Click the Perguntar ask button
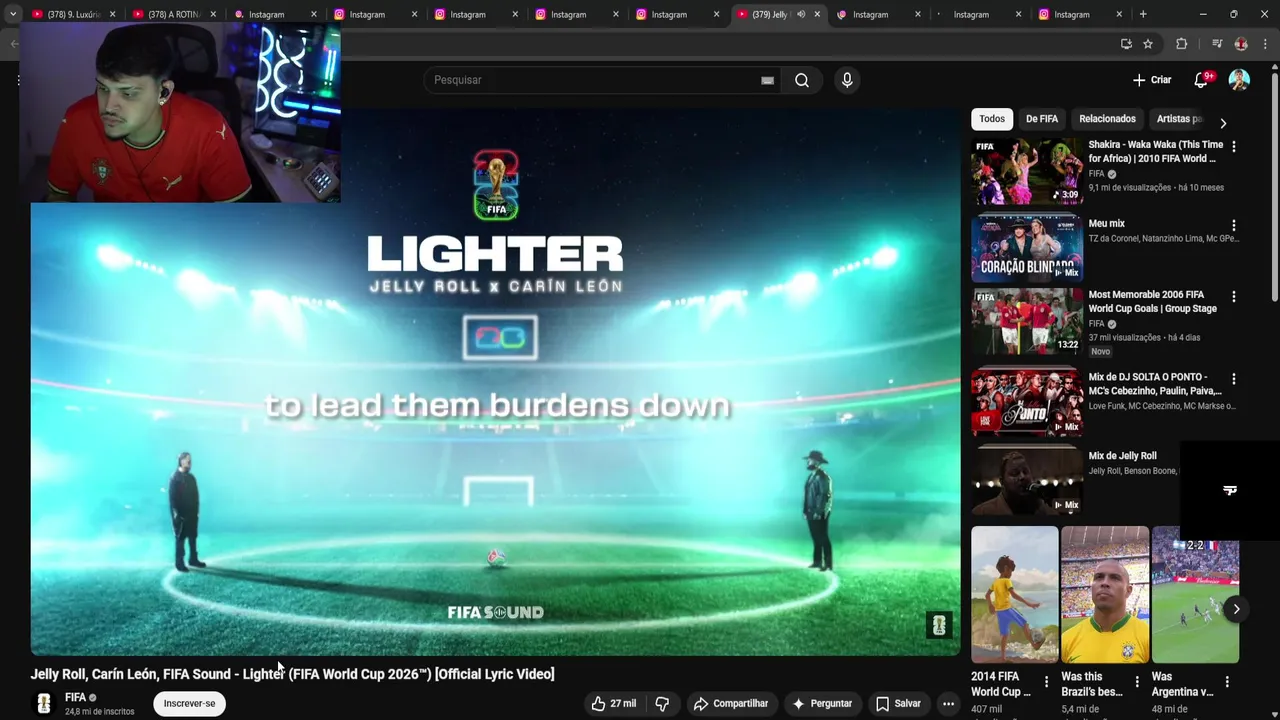This screenshot has width=1280, height=720. pyautogui.click(x=822, y=704)
